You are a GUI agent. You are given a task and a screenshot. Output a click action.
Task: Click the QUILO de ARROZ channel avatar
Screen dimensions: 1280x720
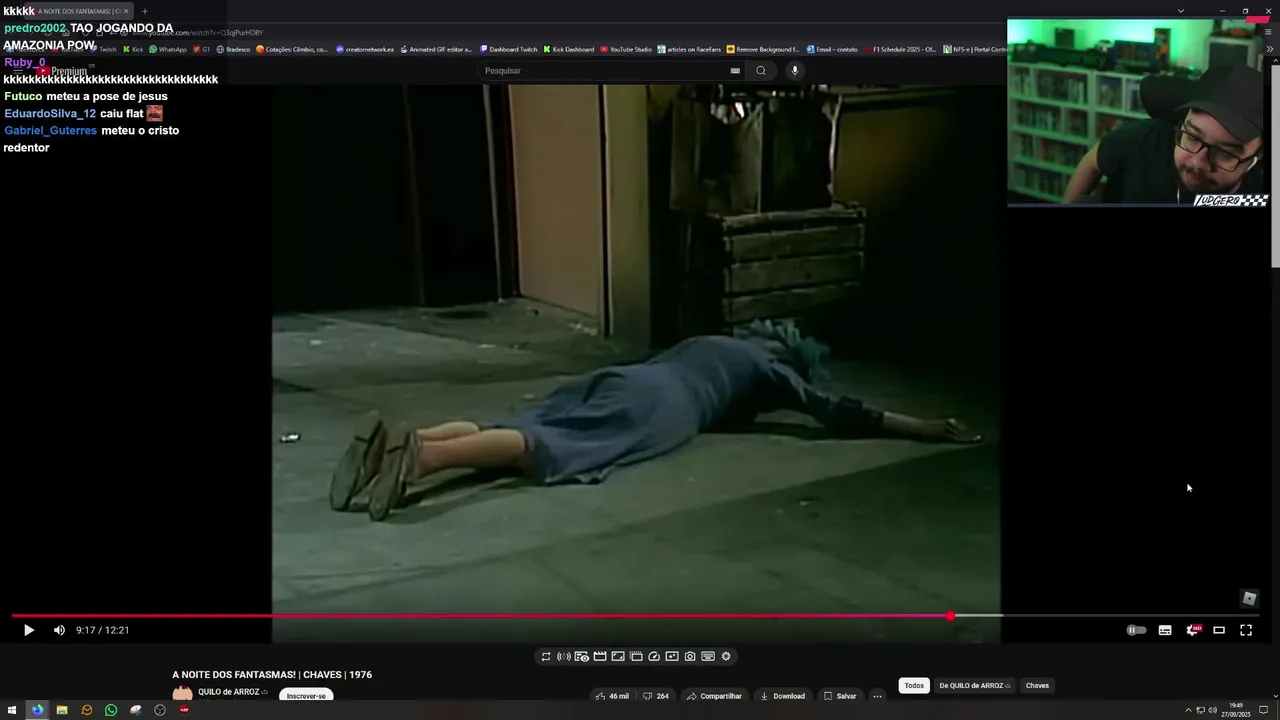pyautogui.click(x=182, y=693)
